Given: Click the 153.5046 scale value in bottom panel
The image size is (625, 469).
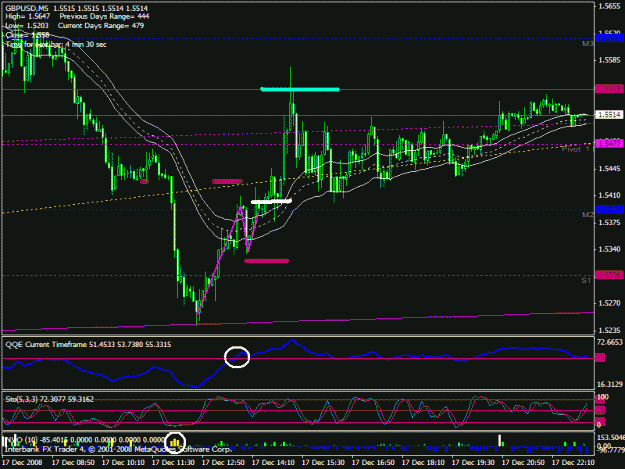Looking at the screenshot, I should pos(610,438).
